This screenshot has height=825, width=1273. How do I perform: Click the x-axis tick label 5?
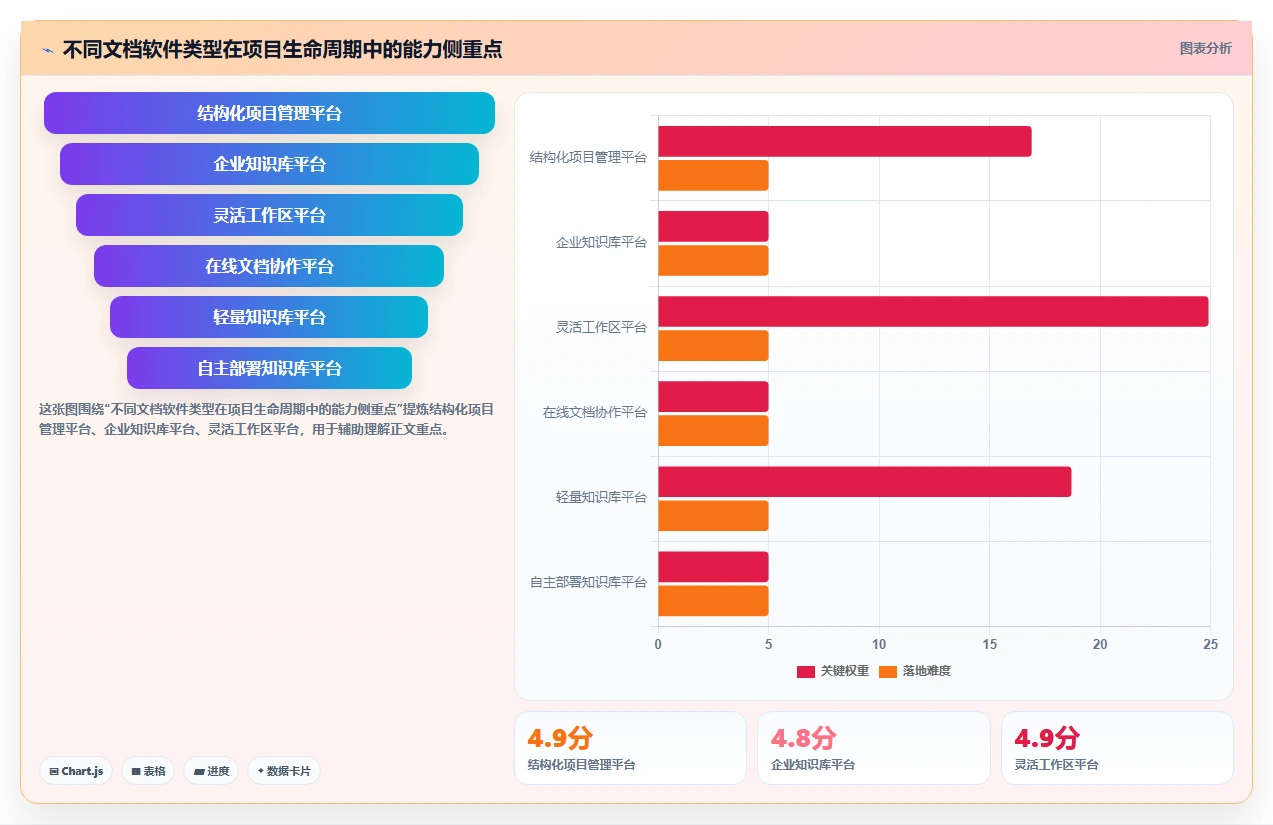[x=769, y=645]
